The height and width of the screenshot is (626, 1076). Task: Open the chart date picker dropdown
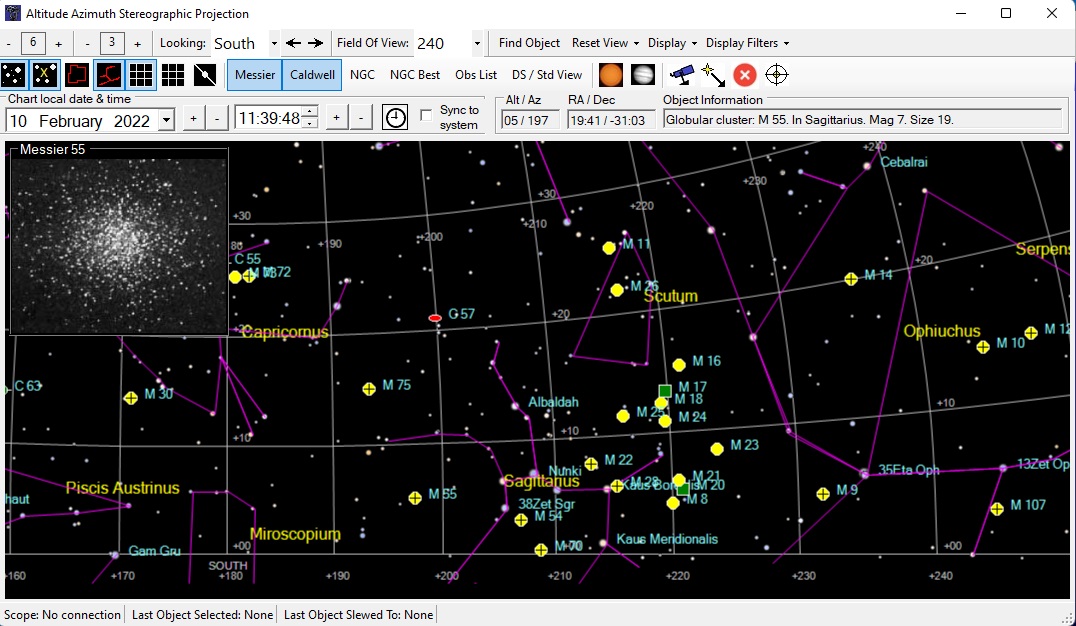[x=165, y=120]
